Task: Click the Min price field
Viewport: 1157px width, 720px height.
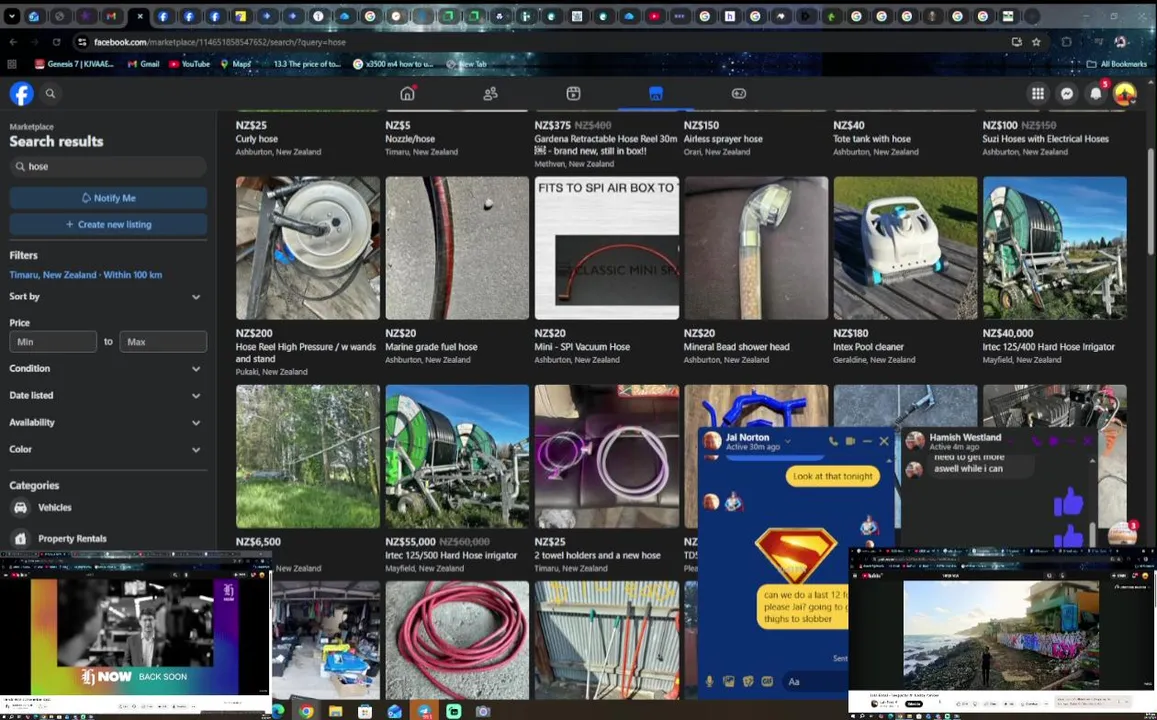Action: point(53,342)
